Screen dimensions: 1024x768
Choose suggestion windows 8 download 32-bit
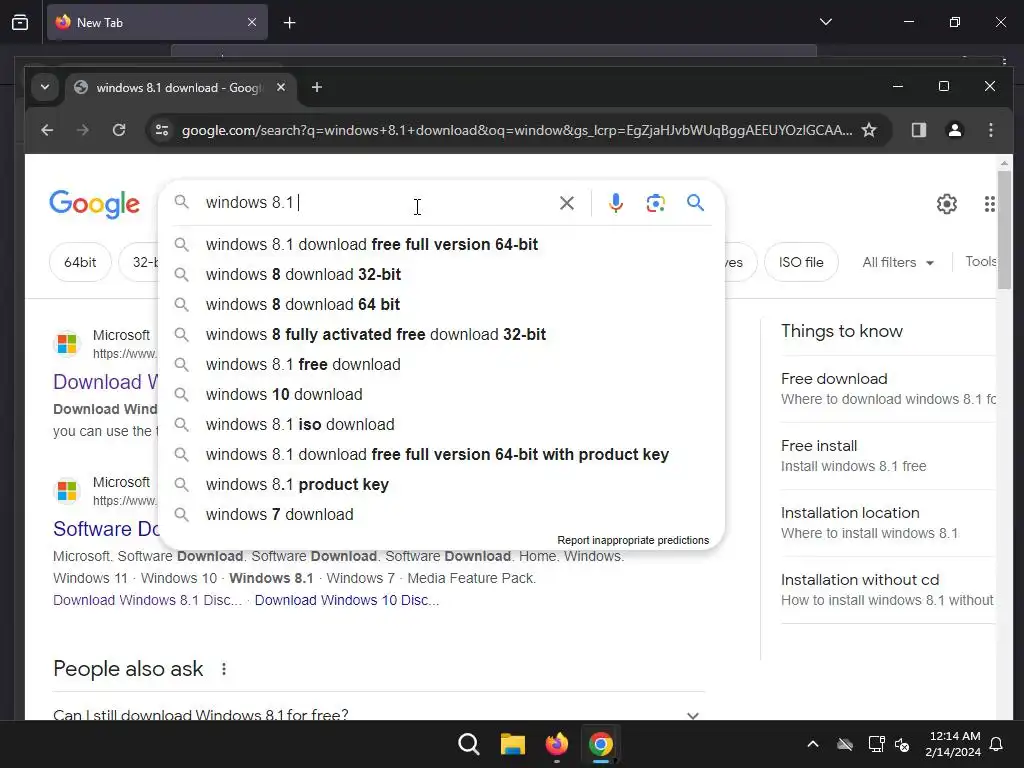click(441, 274)
